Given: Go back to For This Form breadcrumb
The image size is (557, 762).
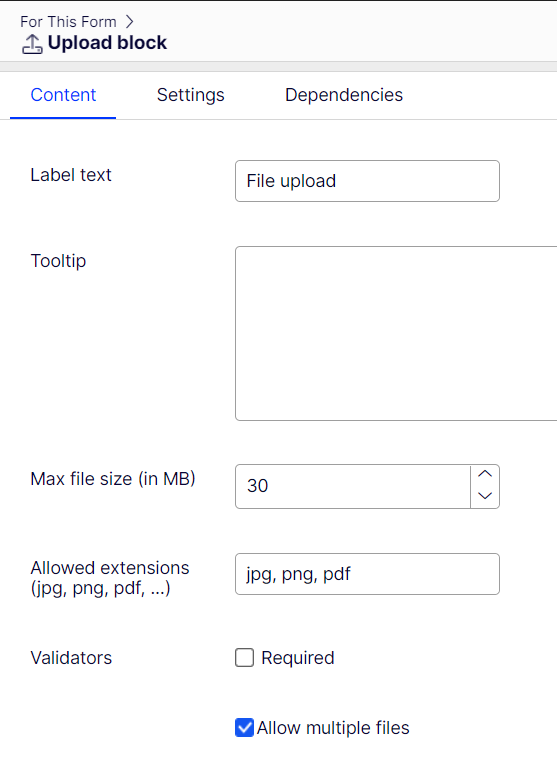Looking at the screenshot, I should click(69, 22).
